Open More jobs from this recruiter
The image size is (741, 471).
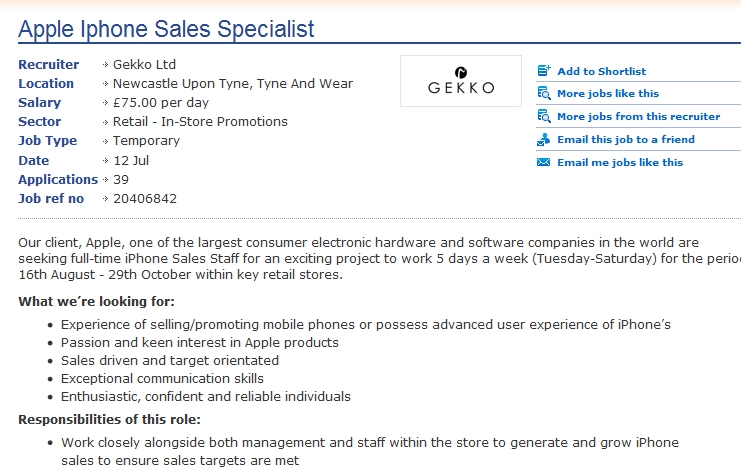tap(638, 116)
